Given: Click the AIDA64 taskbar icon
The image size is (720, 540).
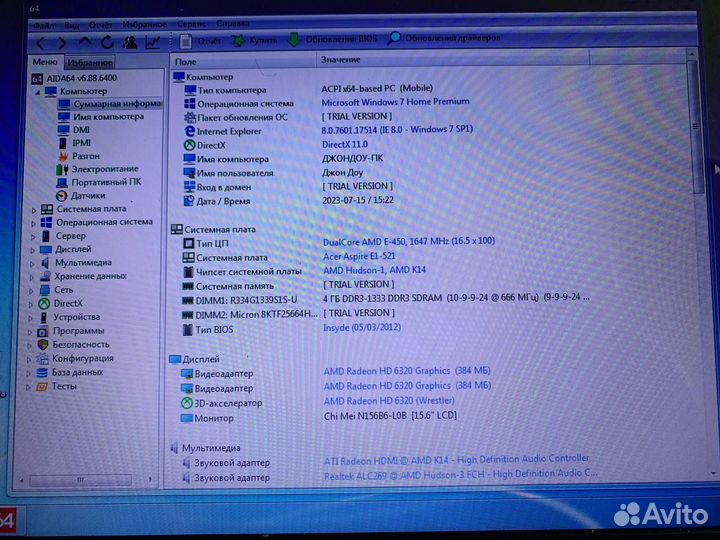Looking at the screenshot, I should click(8, 521).
